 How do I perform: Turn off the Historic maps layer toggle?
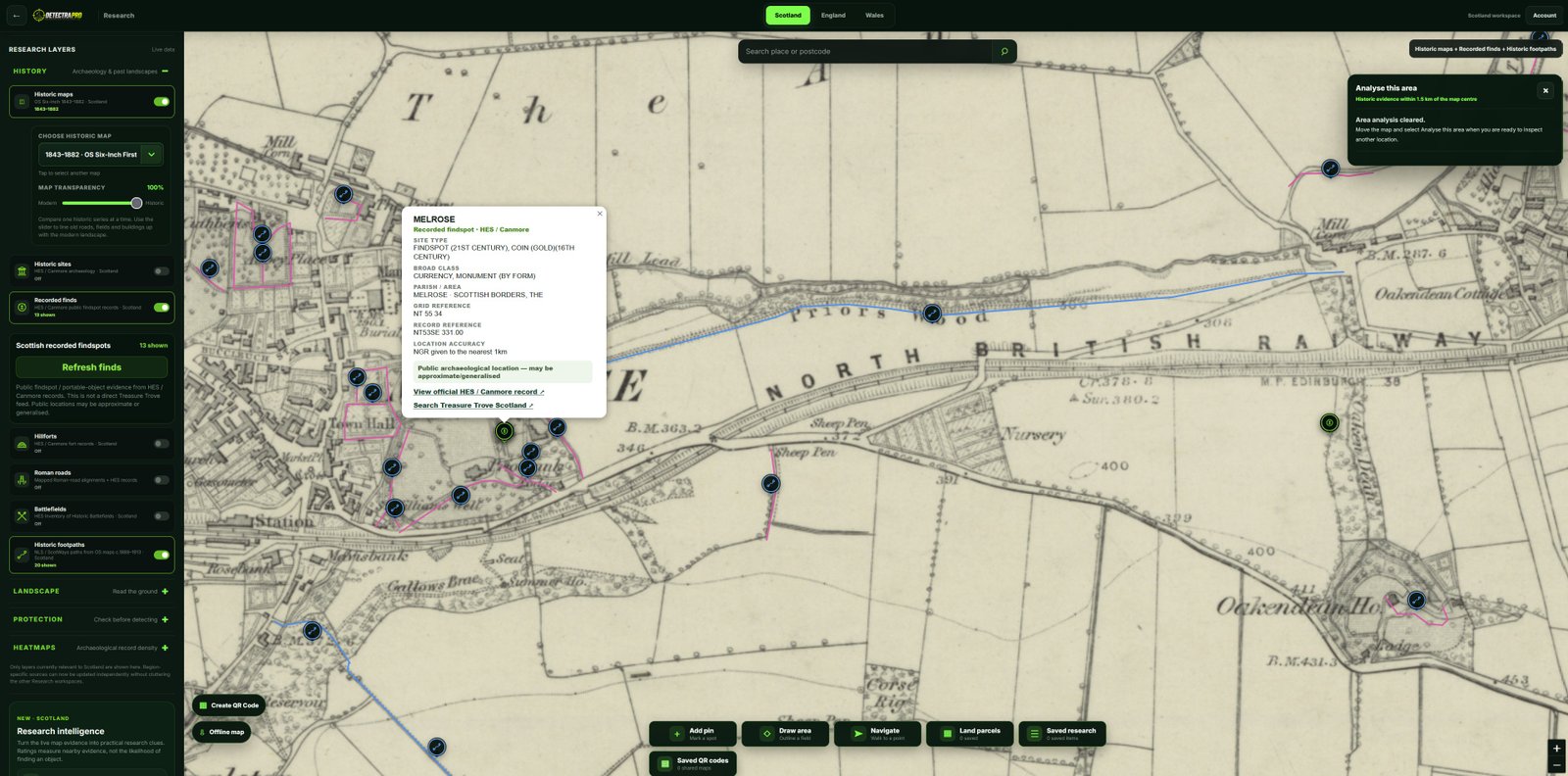(x=162, y=101)
